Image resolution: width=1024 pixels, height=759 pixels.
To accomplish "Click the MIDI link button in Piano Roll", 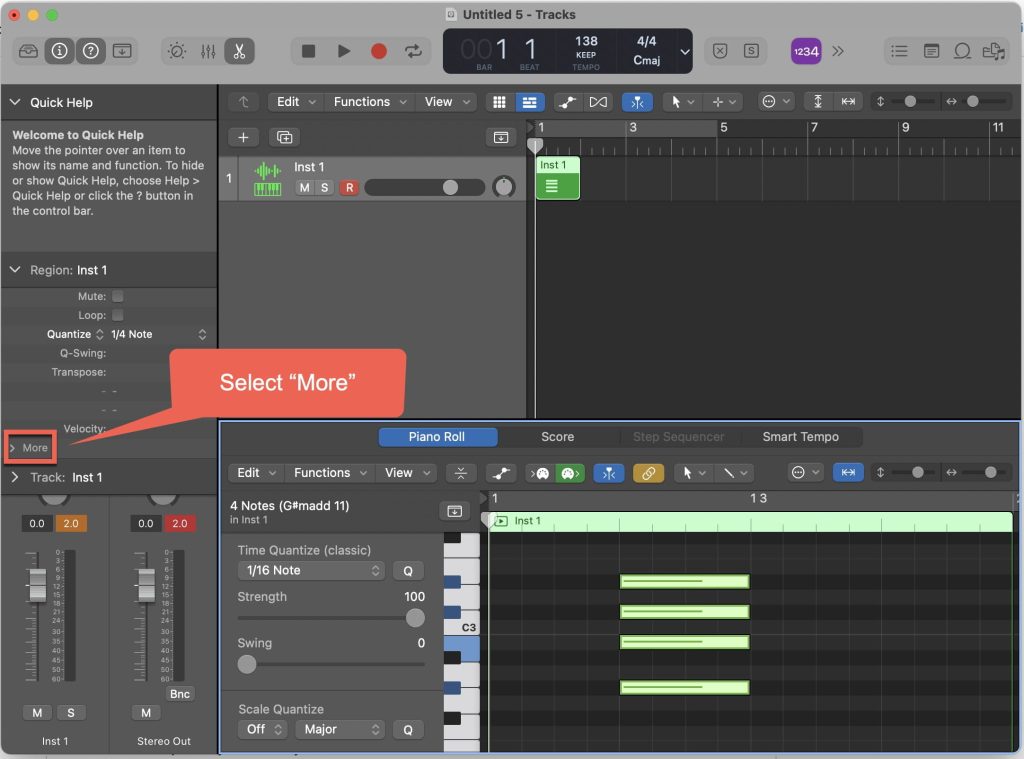I will 648,473.
